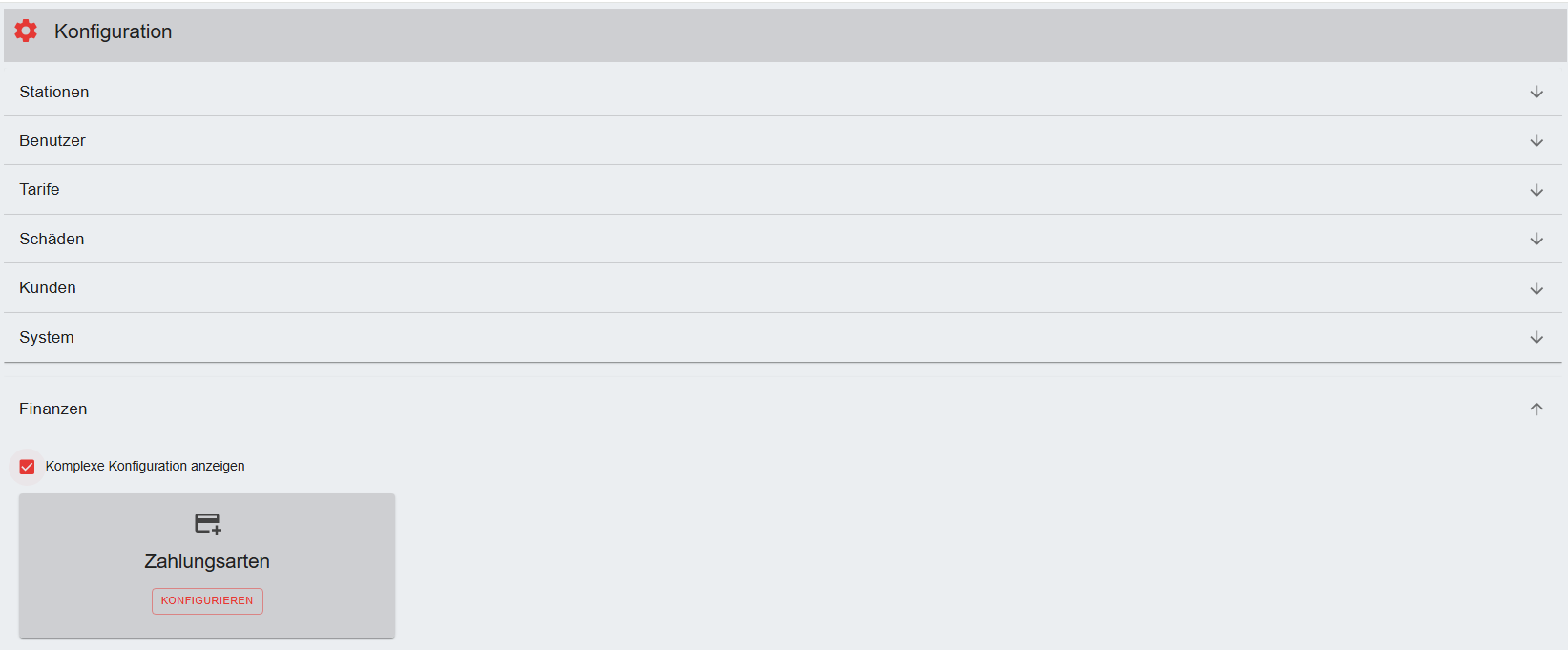1568x650 pixels.
Task: Click the payment card icon above Zahlungsarten
Action: pyautogui.click(x=207, y=523)
